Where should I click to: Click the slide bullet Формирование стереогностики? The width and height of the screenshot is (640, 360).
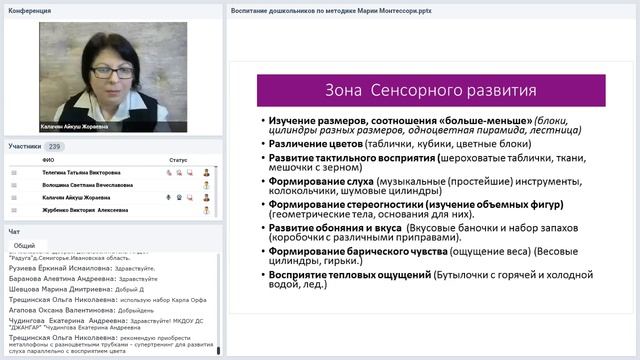(416, 209)
